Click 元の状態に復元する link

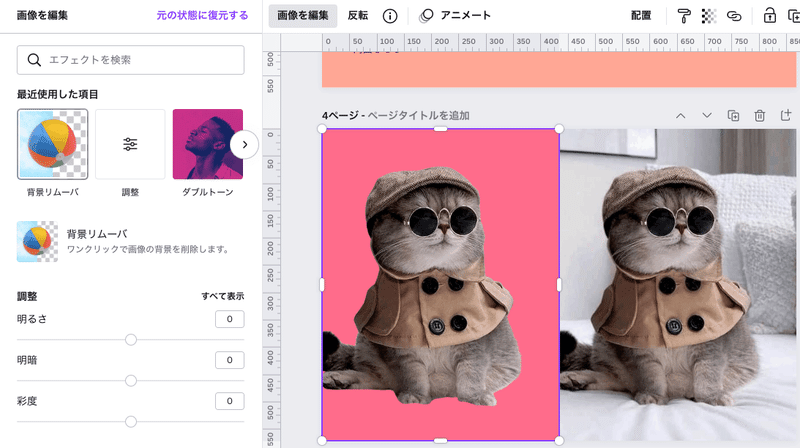(x=202, y=16)
